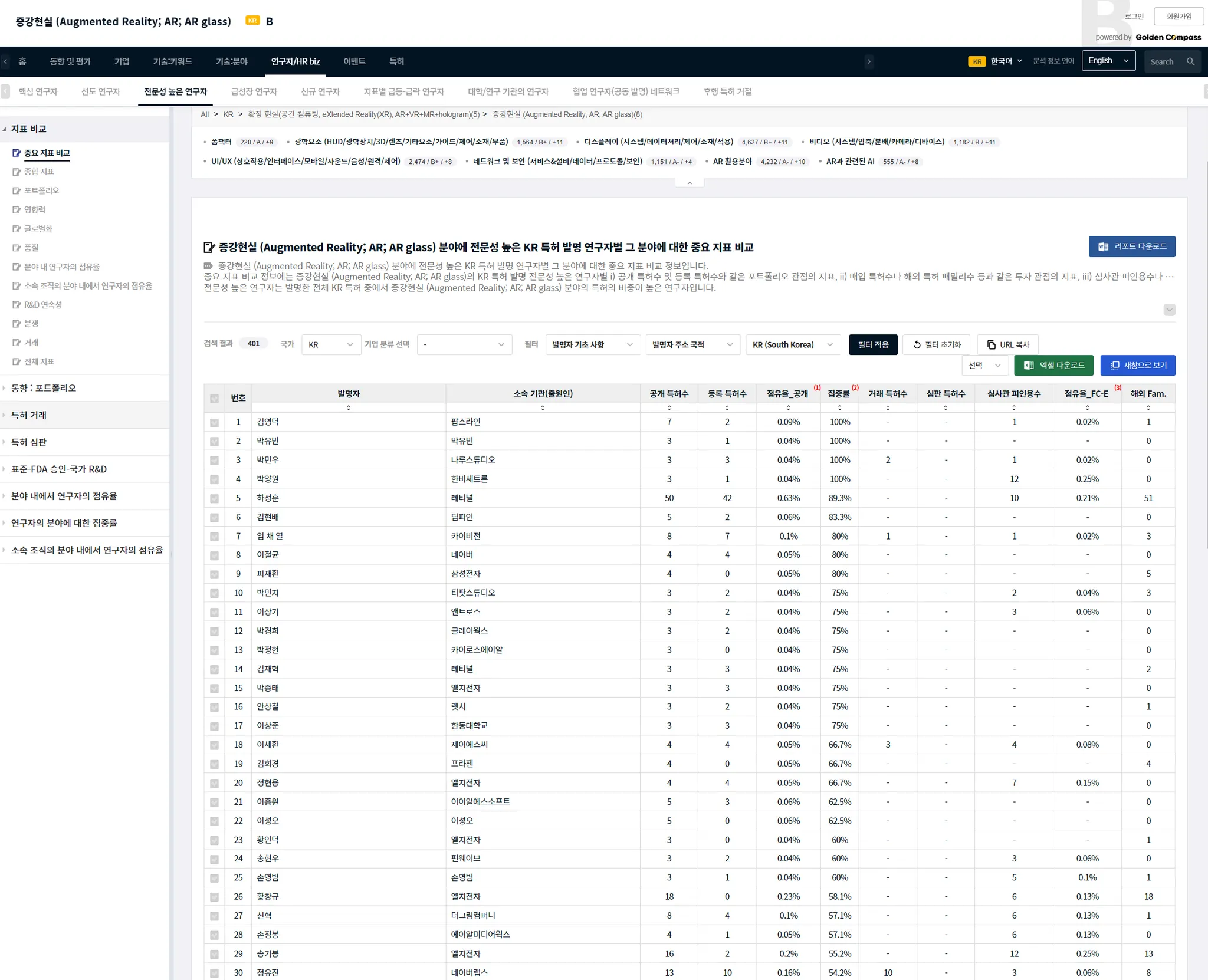The image size is (1208, 980).
Task: Check the box for row 김영덕
Action: (x=214, y=422)
